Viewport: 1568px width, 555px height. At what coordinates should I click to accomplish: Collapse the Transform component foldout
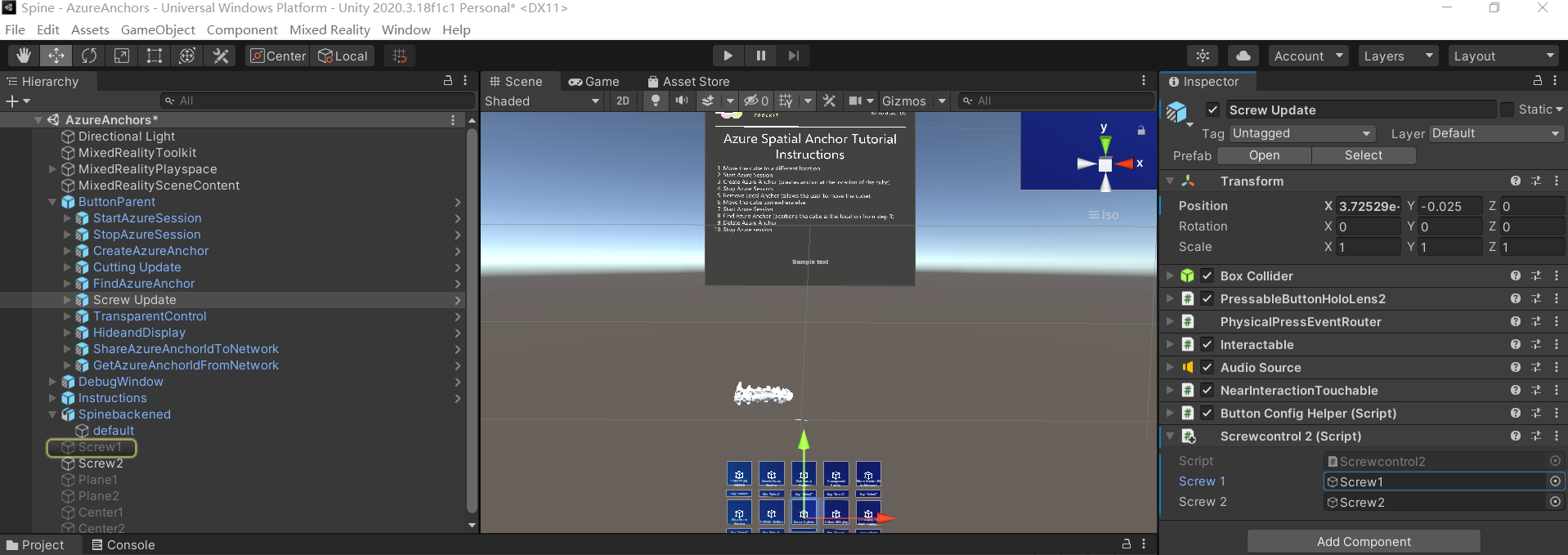coord(1170,181)
